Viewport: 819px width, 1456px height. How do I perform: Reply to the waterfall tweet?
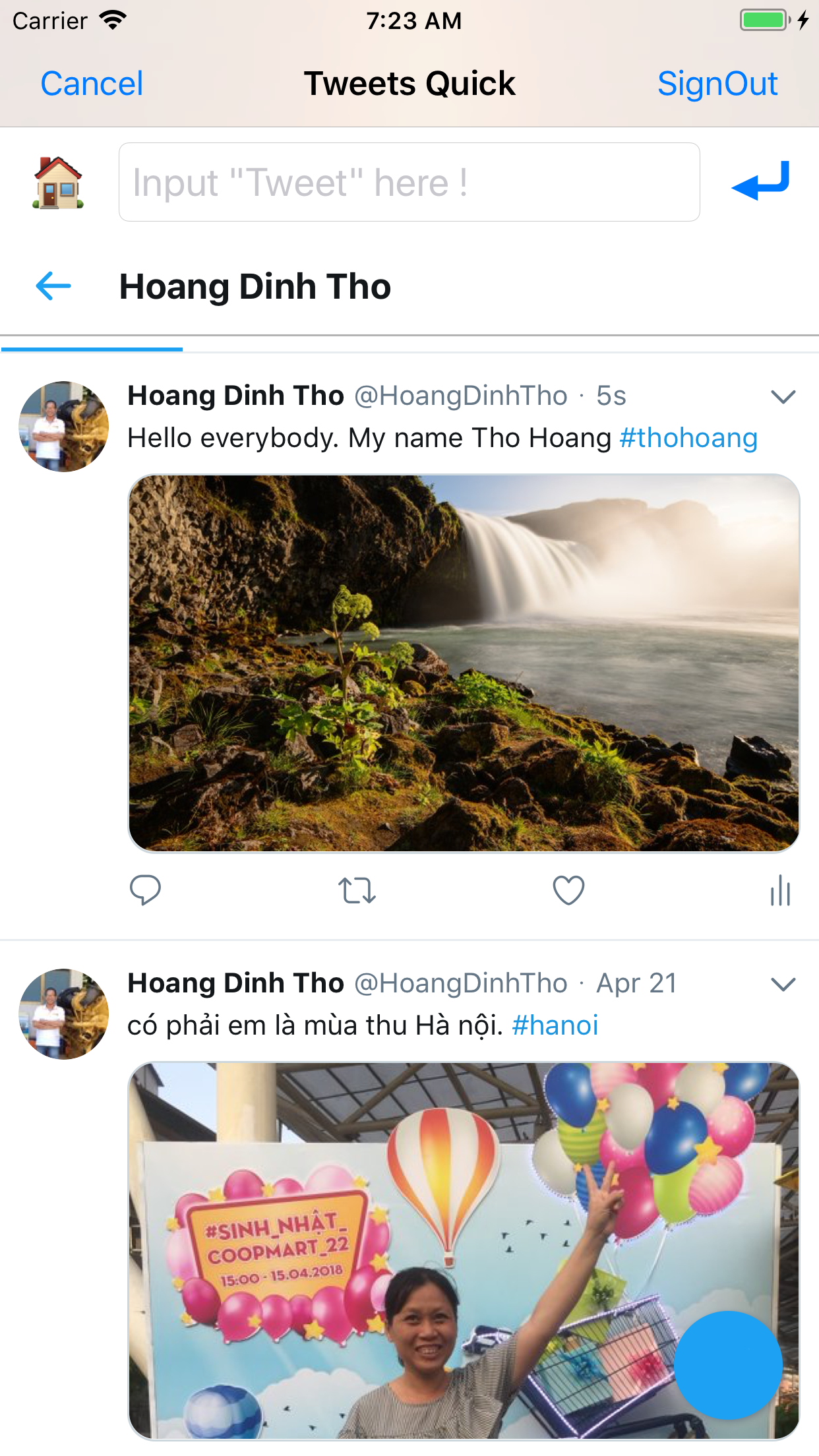[145, 891]
